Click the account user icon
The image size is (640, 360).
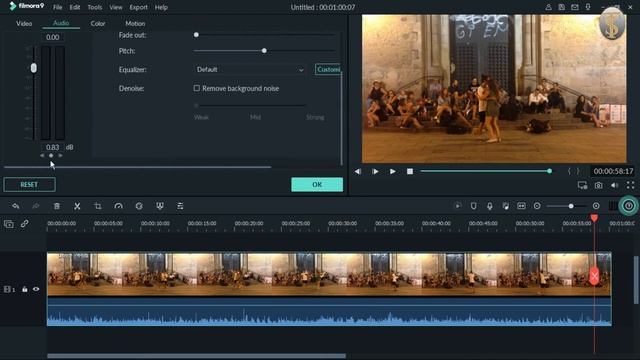(549, 7)
